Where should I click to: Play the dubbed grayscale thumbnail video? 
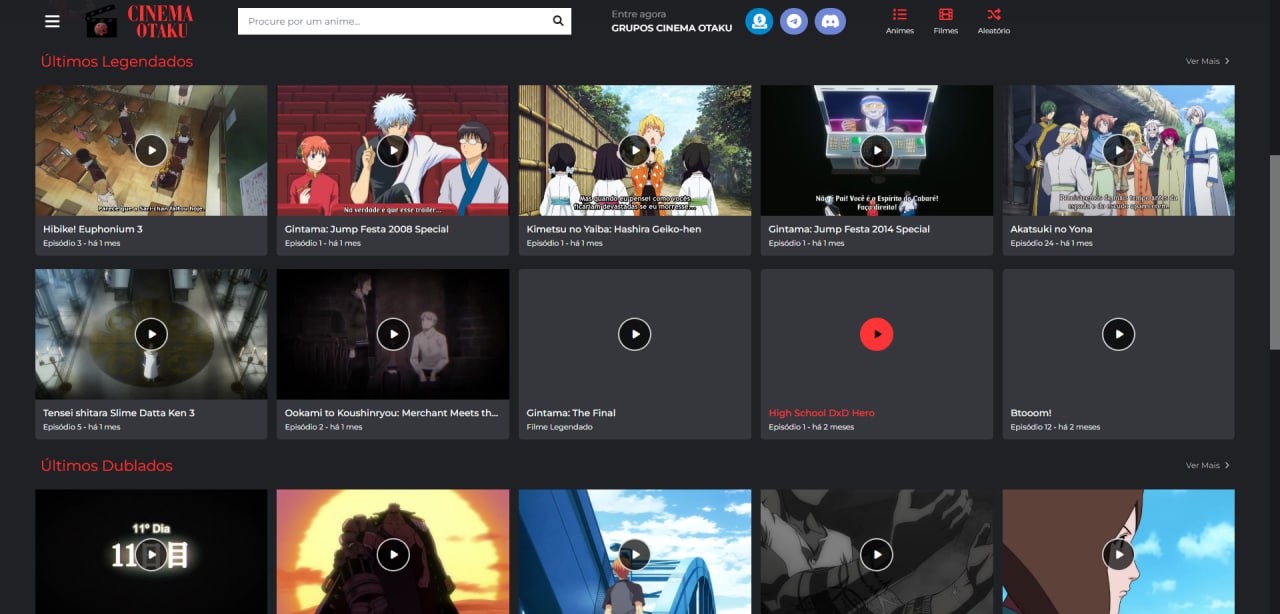pyautogui.click(x=877, y=554)
